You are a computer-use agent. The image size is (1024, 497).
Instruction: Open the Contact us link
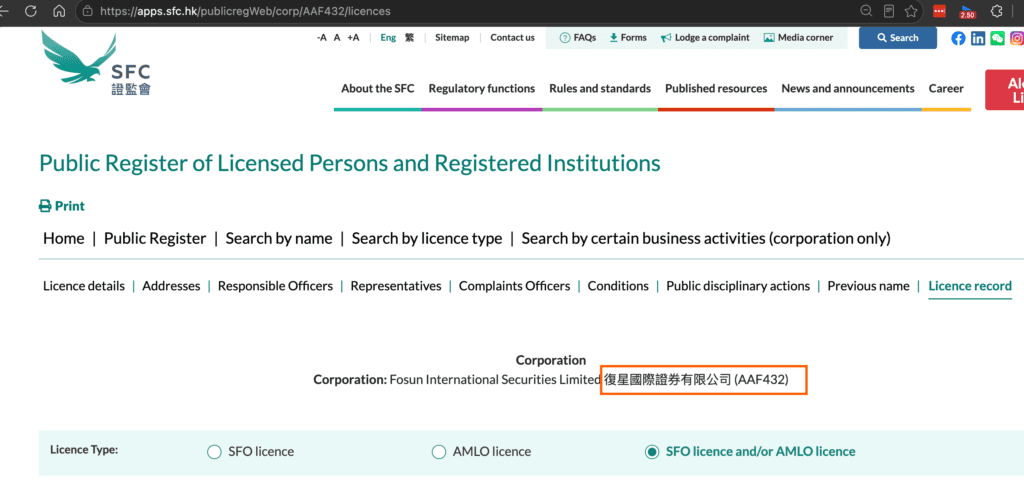(513, 38)
